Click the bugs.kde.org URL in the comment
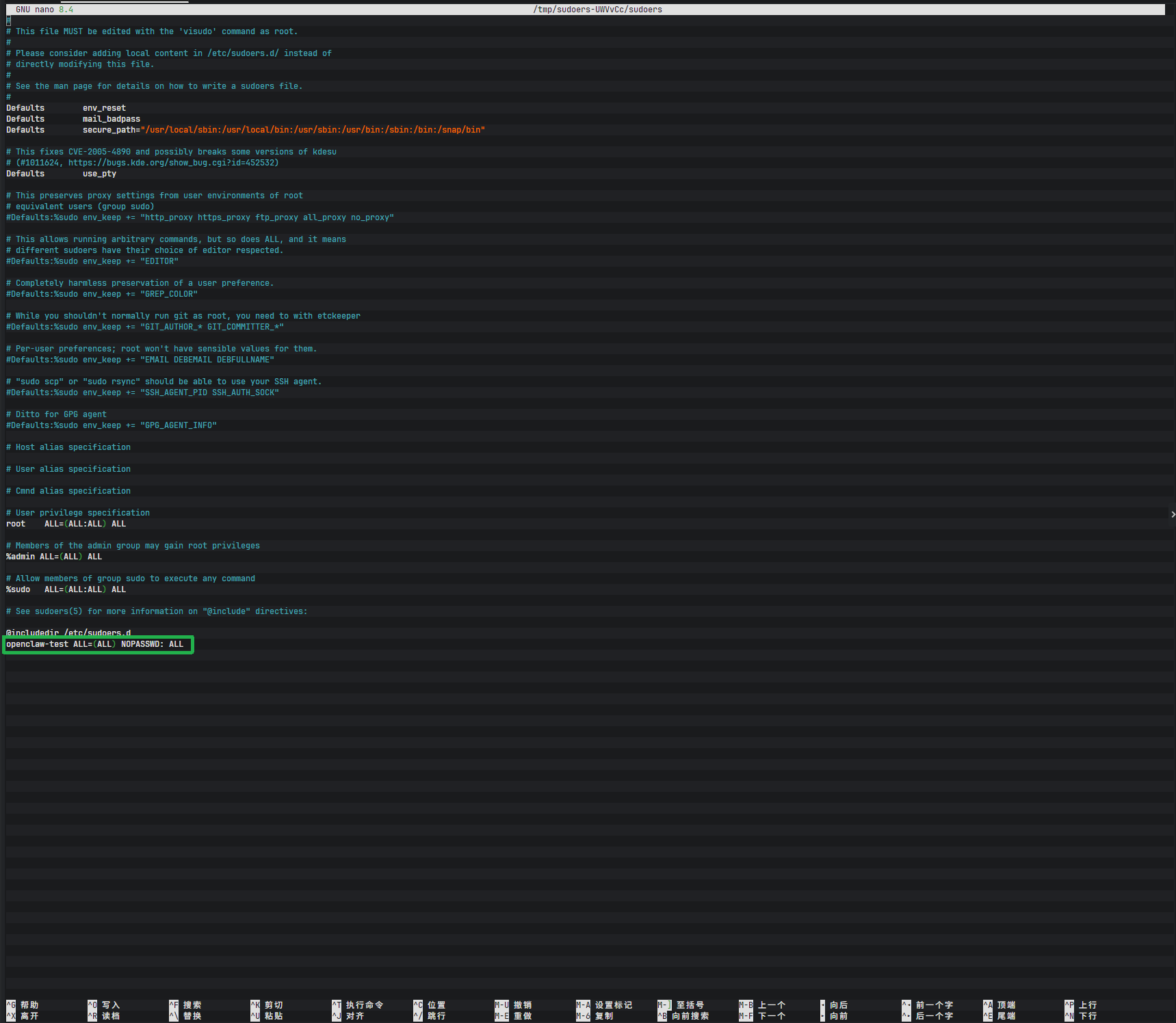 [x=173, y=163]
